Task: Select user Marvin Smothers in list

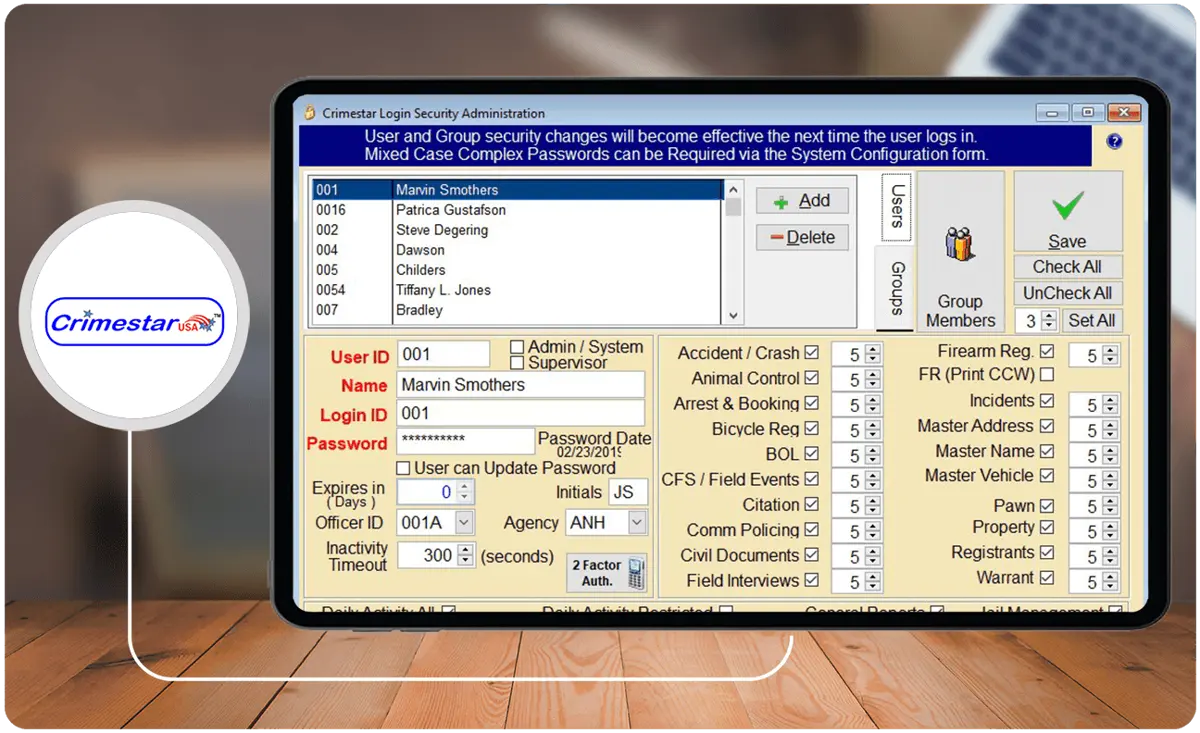Action: click(517, 190)
